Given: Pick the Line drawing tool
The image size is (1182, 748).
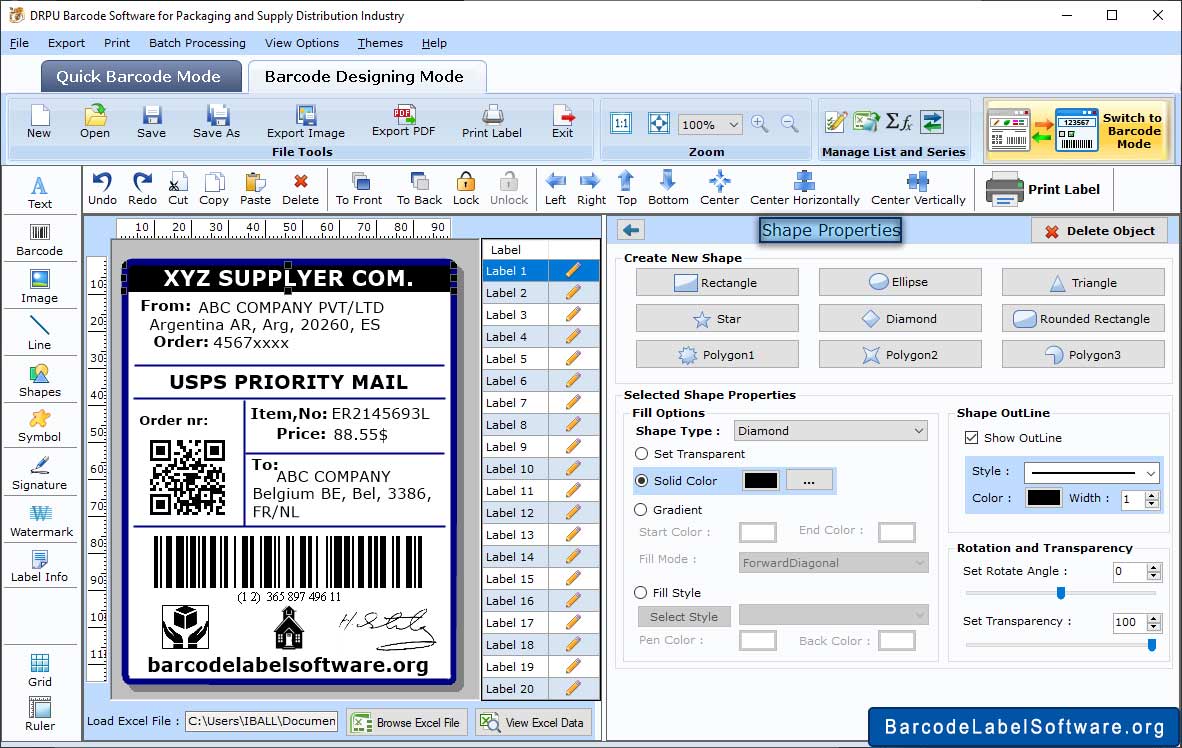Looking at the screenshot, I should [x=39, y=333].
